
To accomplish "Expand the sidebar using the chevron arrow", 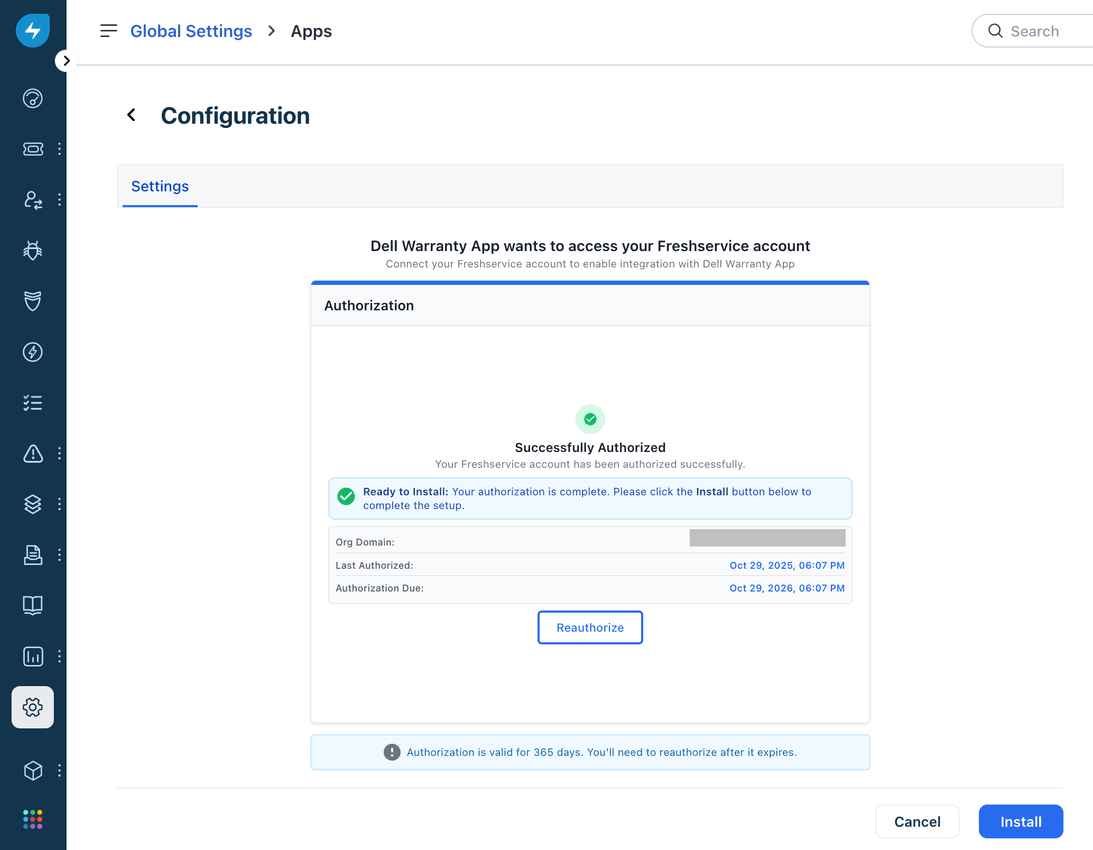I will tap(66, 60).
